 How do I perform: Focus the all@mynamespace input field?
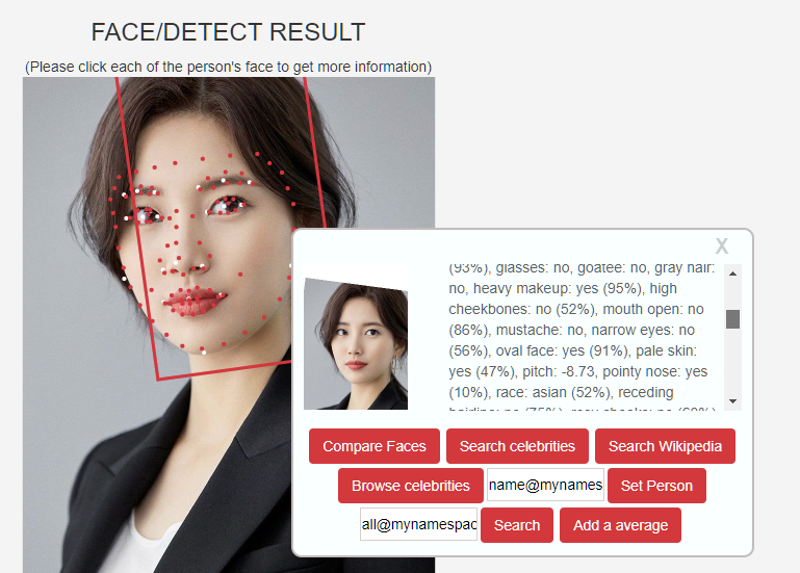[x=419, y=524]
